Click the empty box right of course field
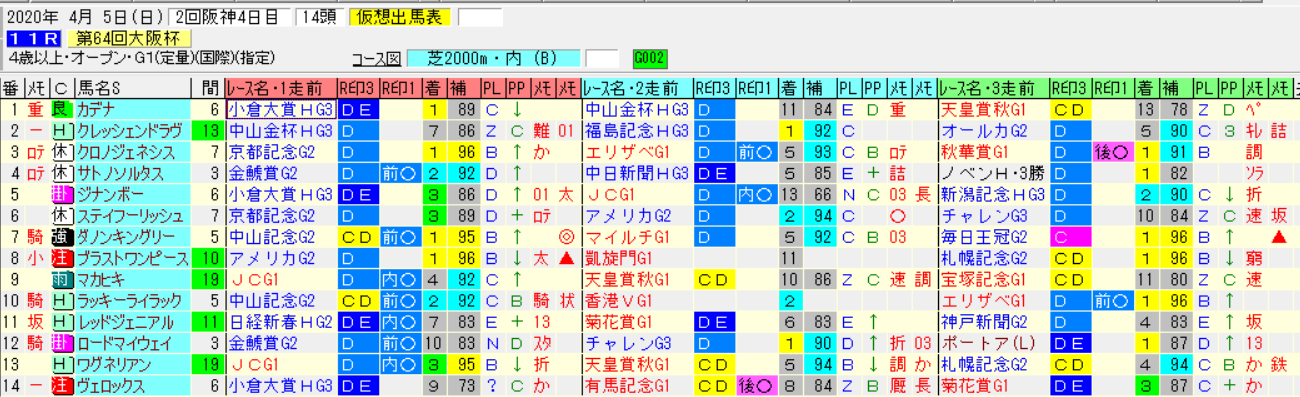 point(602,58)
